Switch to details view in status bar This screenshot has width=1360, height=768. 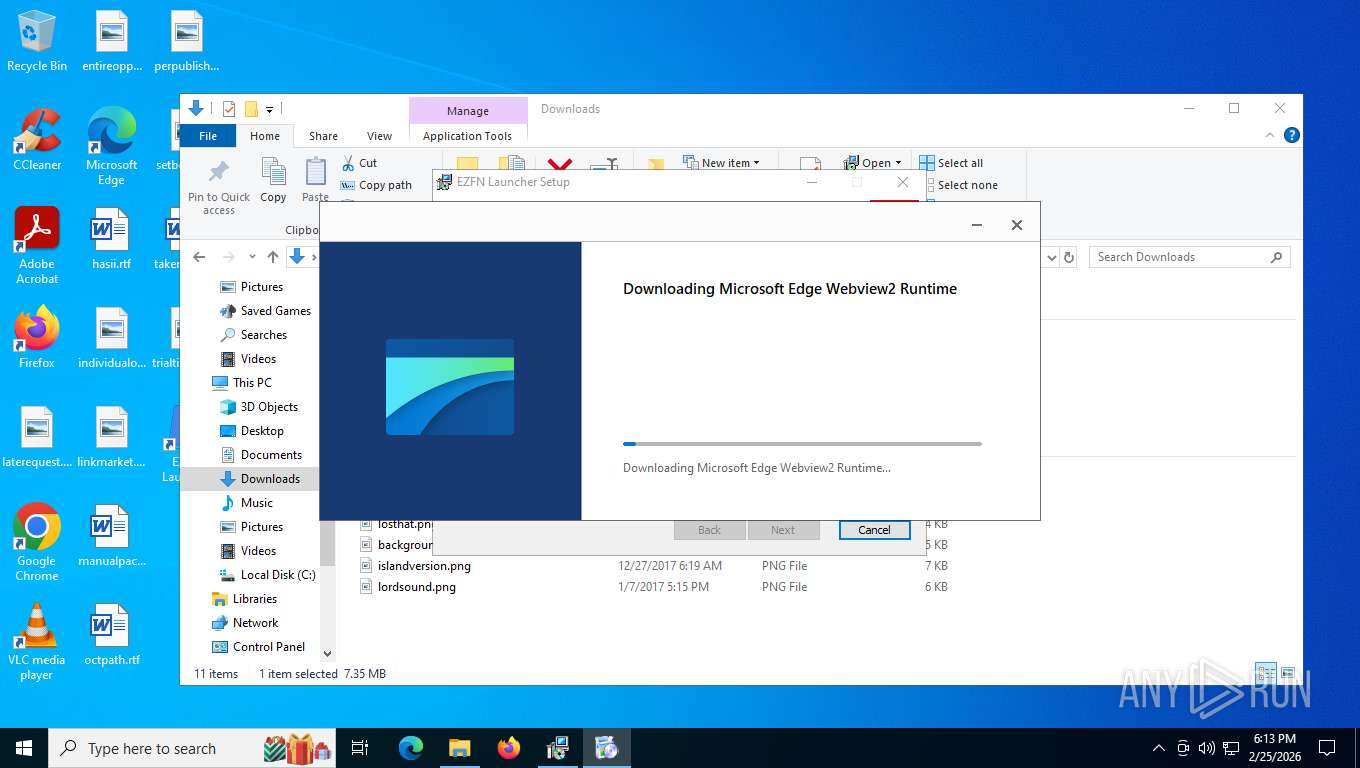[1266, 673]
